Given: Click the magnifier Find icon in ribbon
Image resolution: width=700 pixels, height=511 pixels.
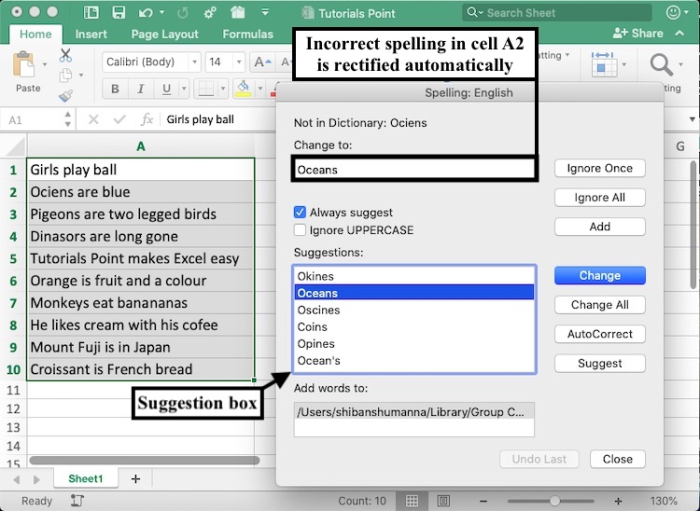Looking at the screenshot, I should 661,65.
